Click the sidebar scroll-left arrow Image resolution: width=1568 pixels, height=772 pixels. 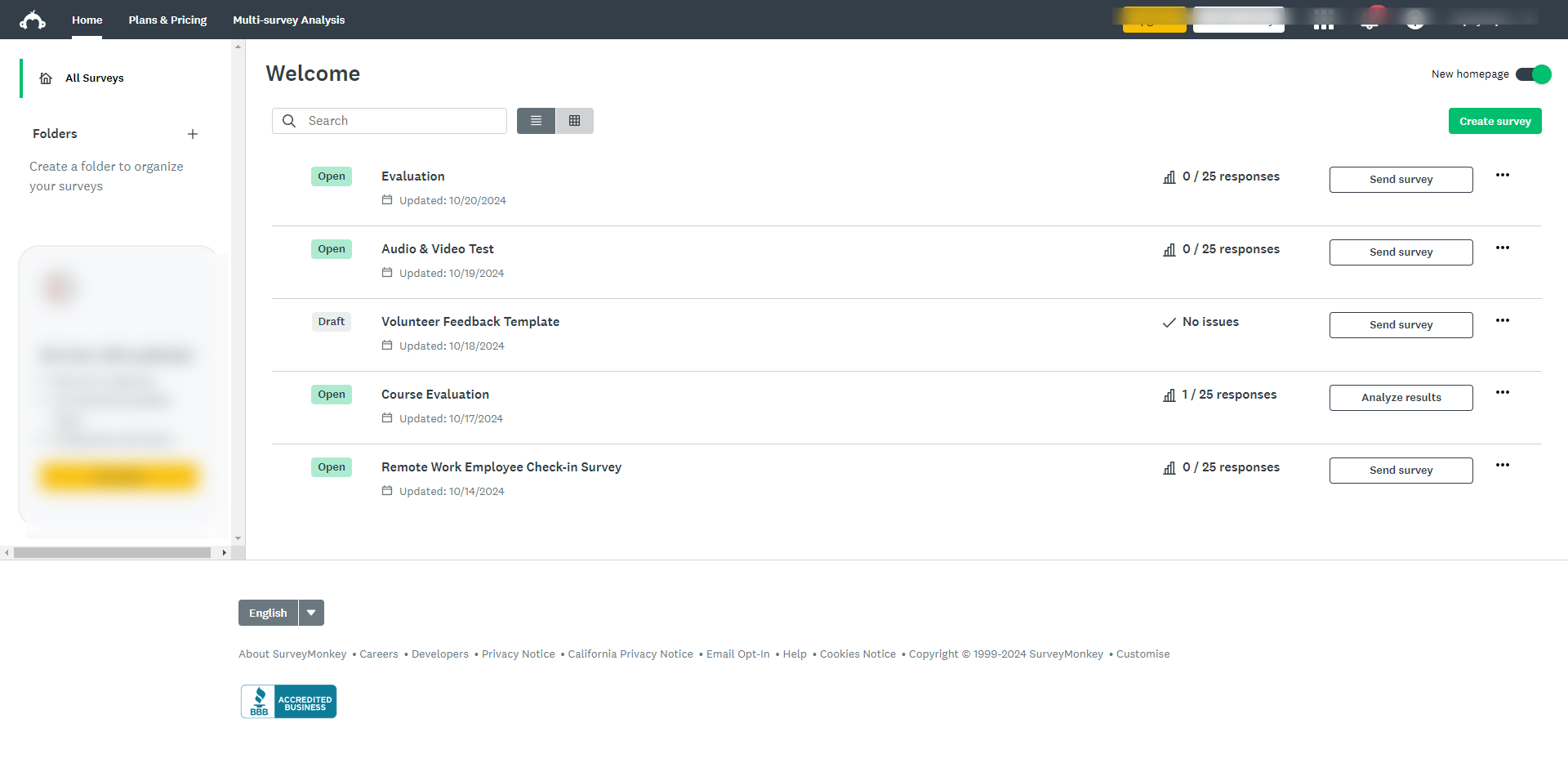tap(7, 553)
